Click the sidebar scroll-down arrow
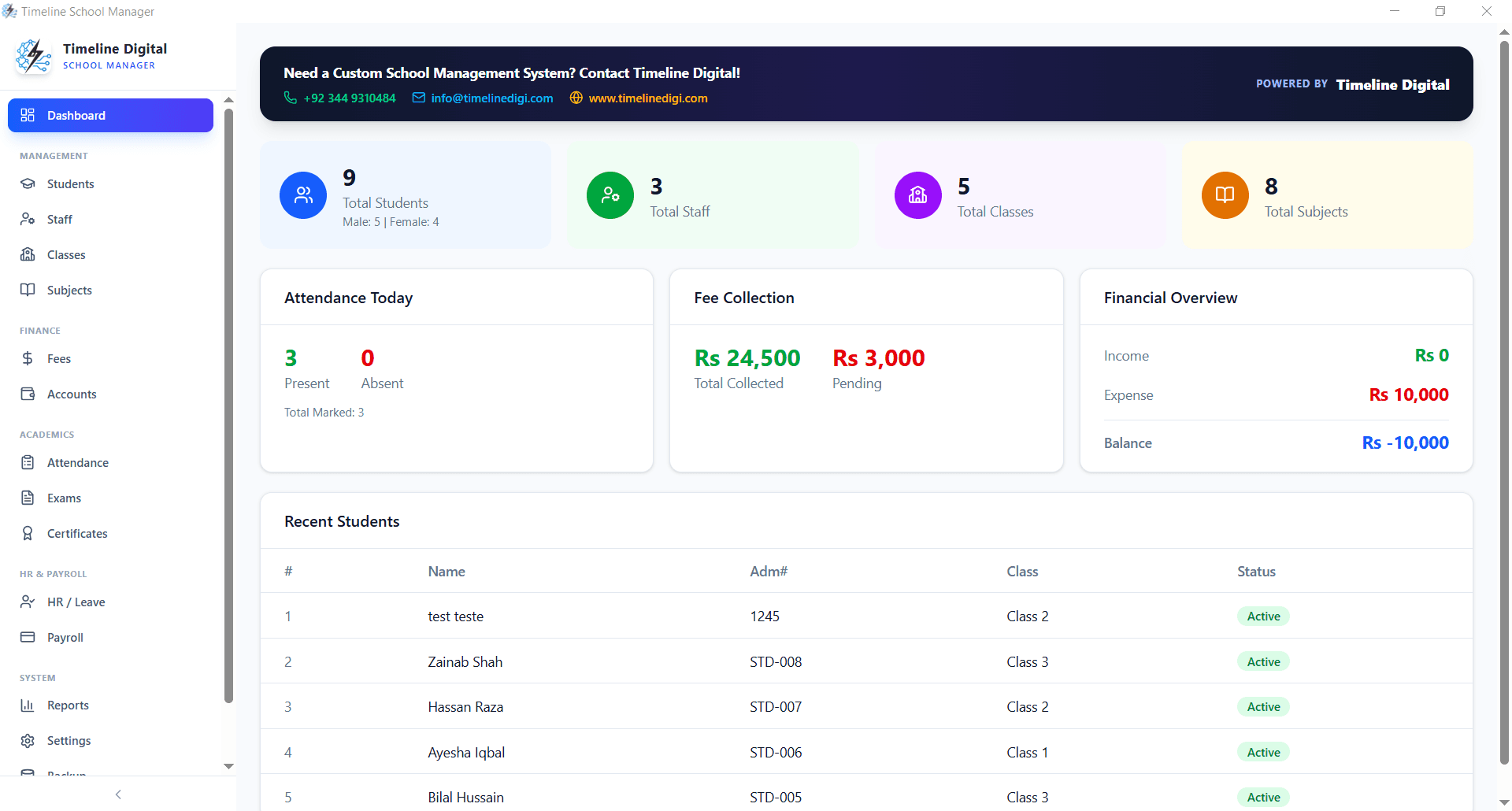Viewport: 1512px width, 811px height. 228,766
